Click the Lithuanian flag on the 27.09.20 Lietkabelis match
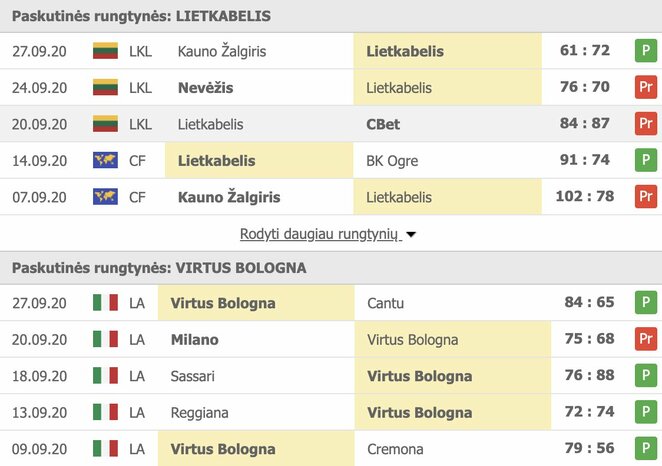The height and width of the screenshot is (466, 662). (105, 51)
